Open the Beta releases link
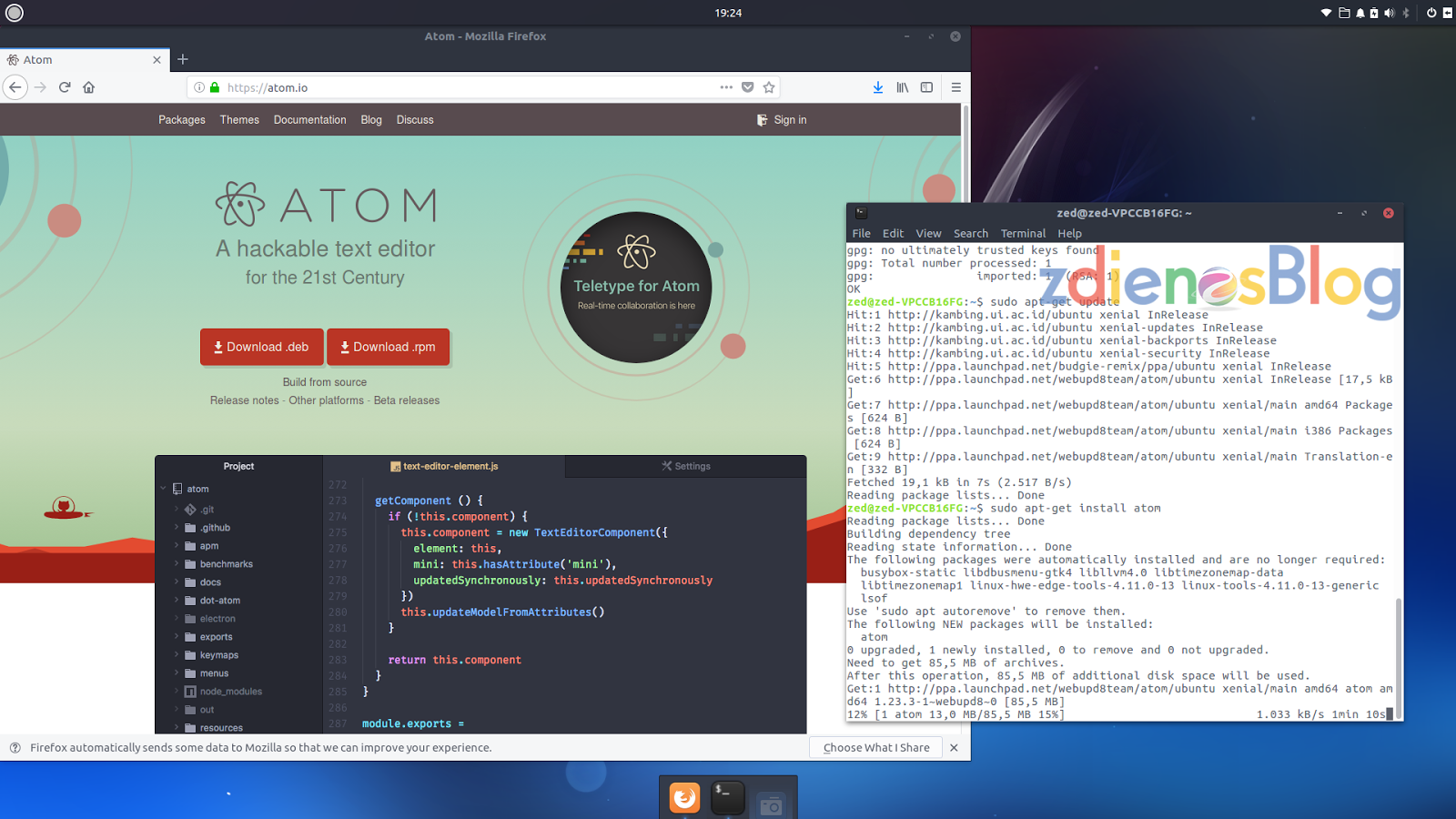Viewport: 1456px width, 819px height. (407, 400)
